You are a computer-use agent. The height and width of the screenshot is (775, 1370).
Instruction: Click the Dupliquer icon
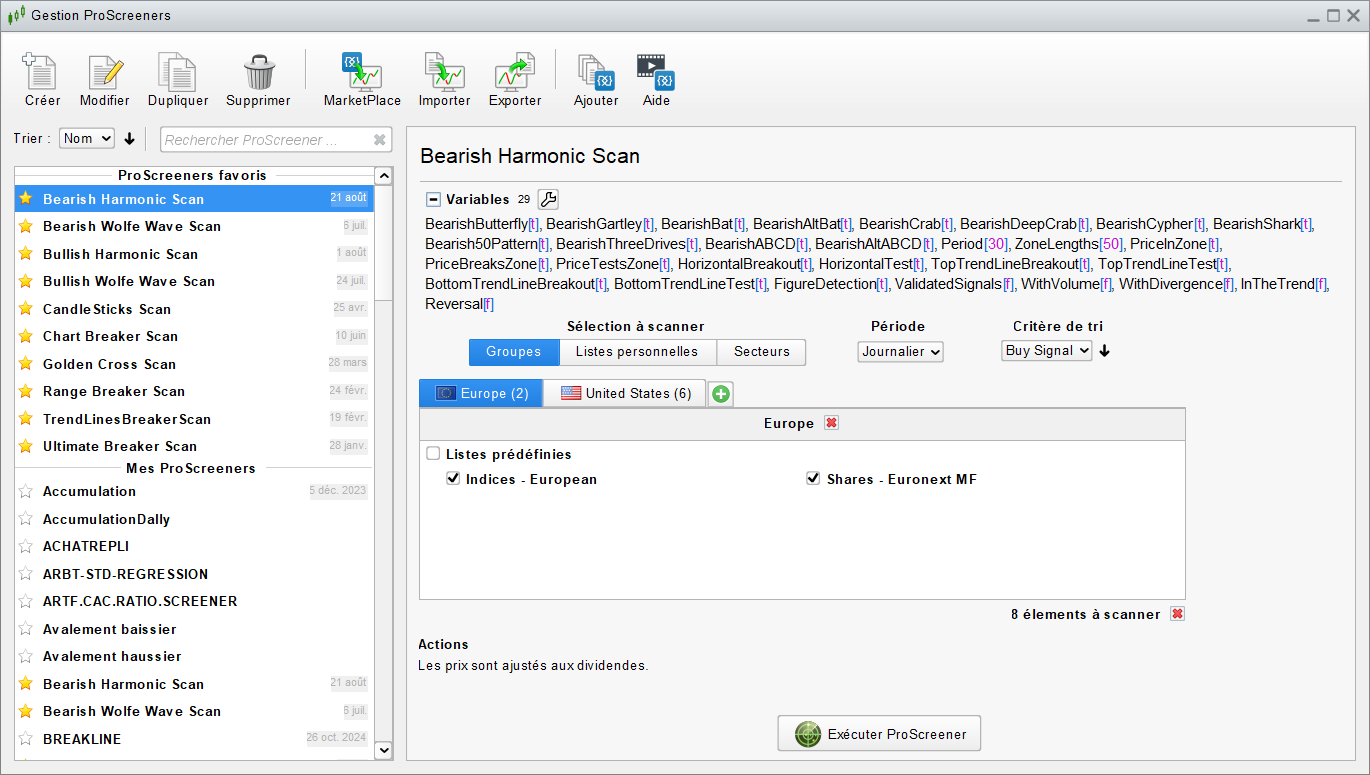pos(177,73)
